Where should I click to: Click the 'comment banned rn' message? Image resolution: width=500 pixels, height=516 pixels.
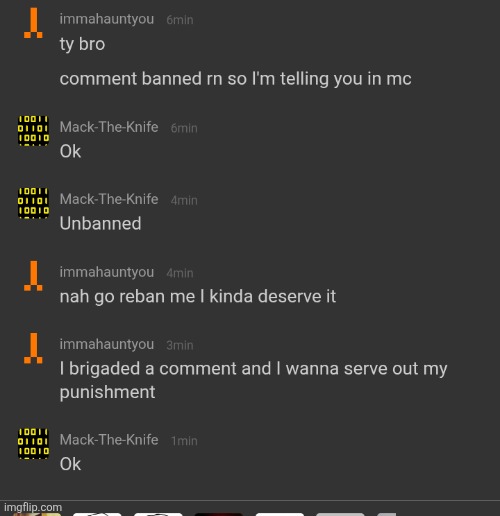pos(235,79)
